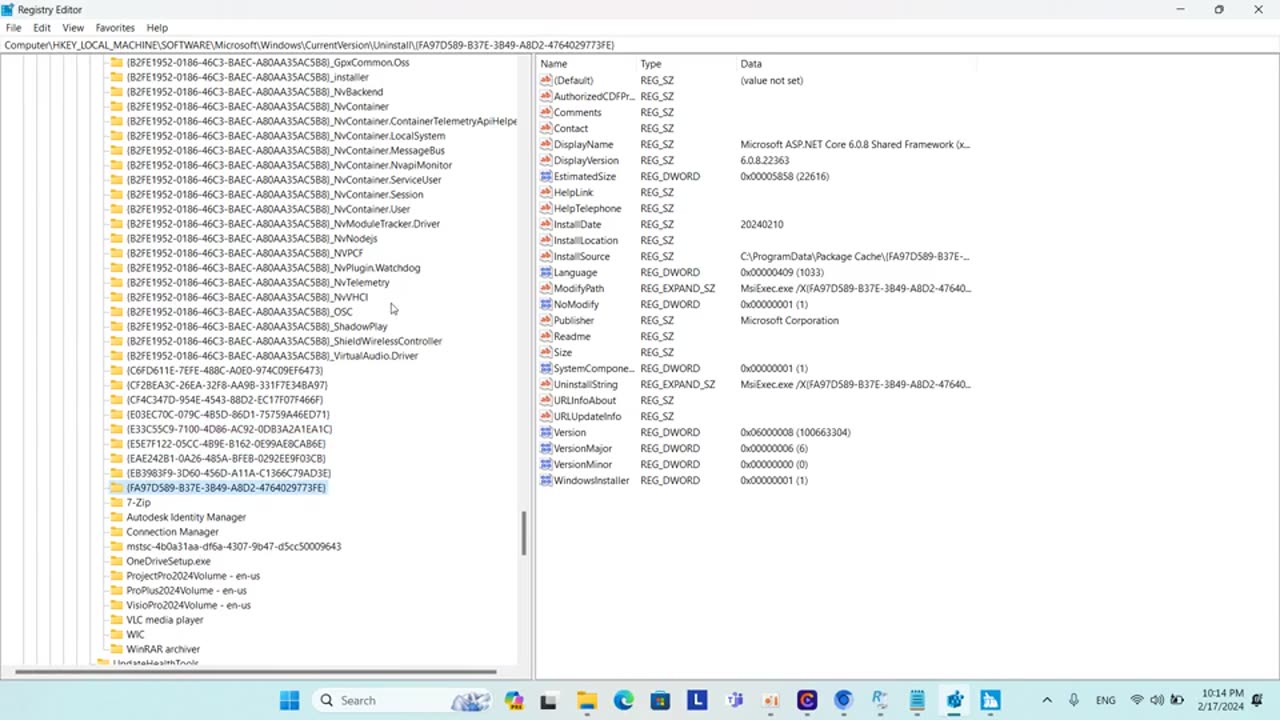This screenshot has height=720, width=1280.
Task: Click the WinRAR archiver folder icon
Action: pyautogui.click(x=116, y=649)
